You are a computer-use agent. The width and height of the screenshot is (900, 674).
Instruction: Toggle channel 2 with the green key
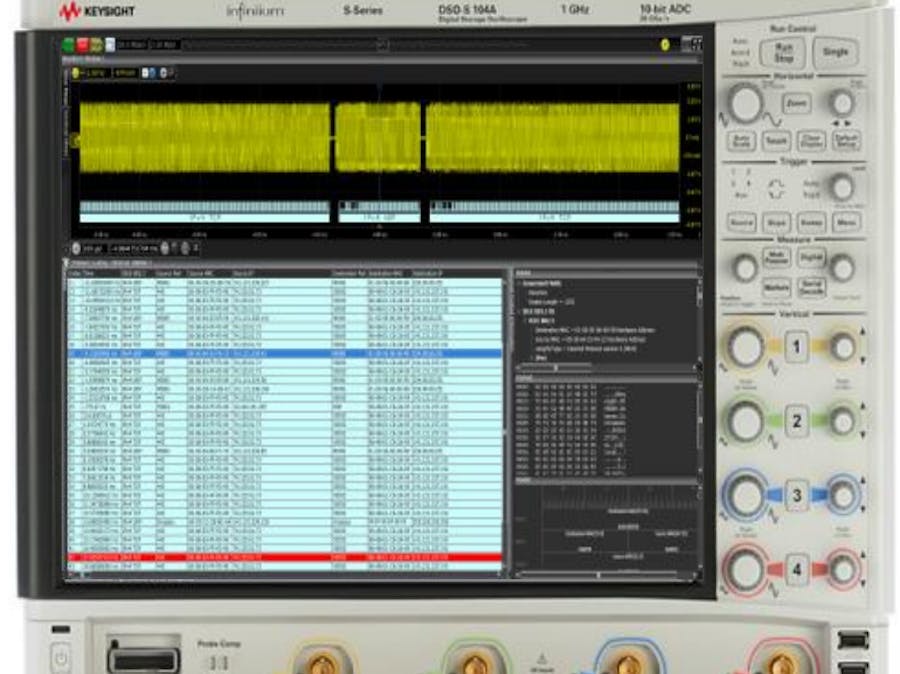pyautogui.click(x=797, y=421)
